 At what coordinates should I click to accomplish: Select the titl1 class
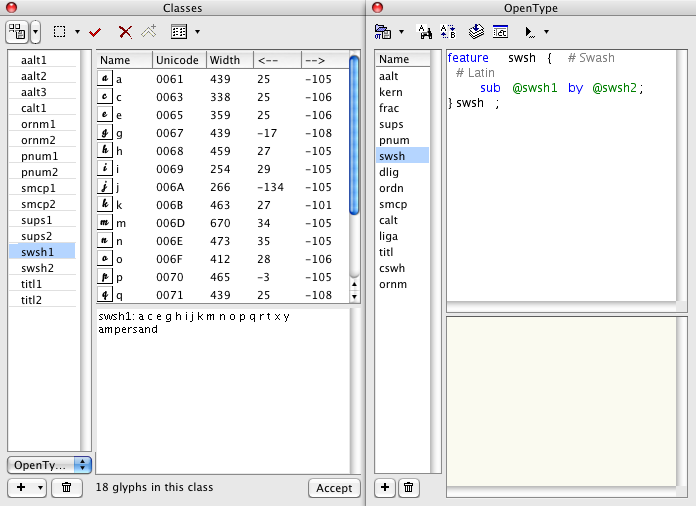click(42, 284)
